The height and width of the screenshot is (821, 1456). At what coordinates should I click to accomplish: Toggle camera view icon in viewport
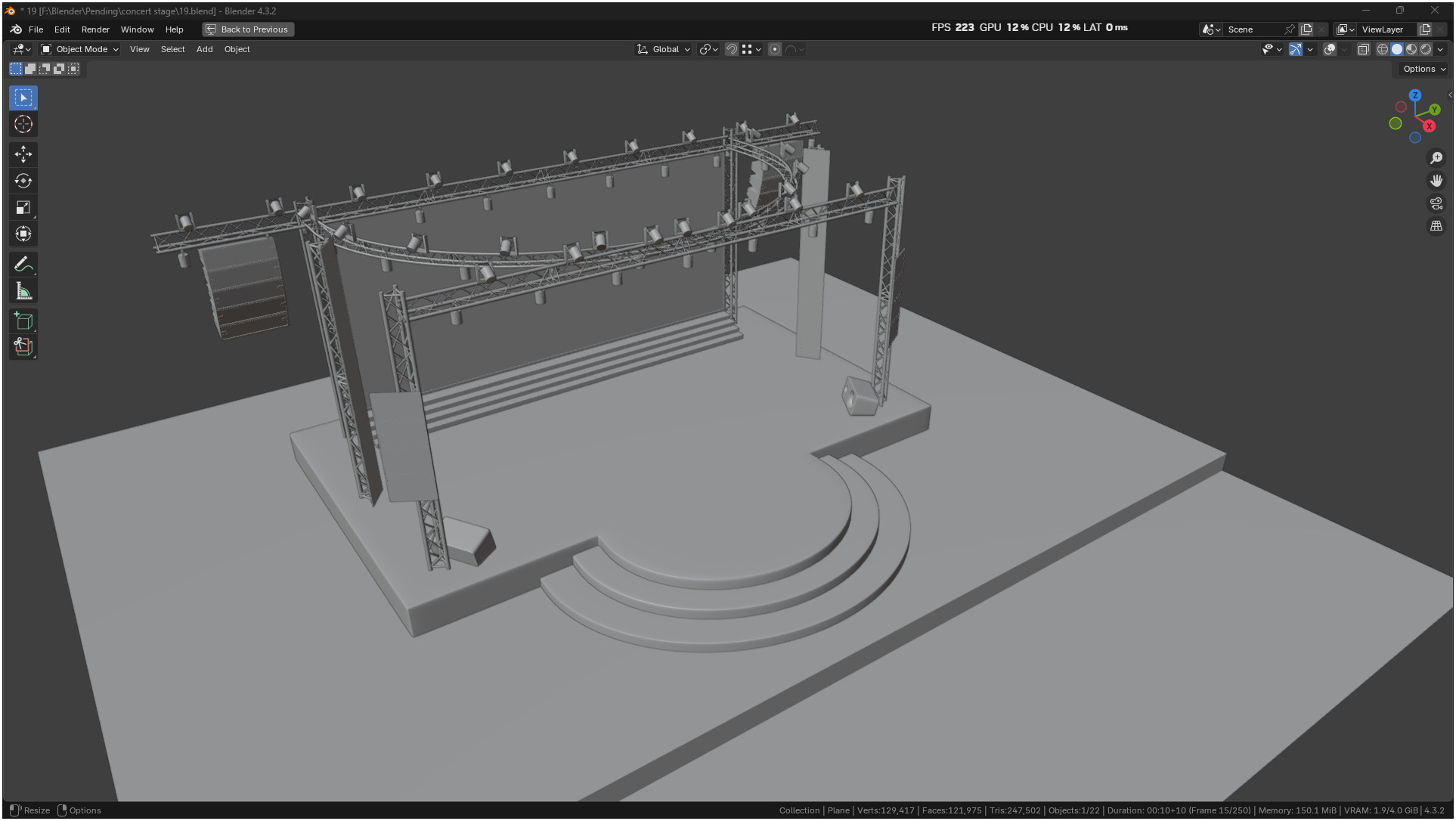[x=1436, y=203]
